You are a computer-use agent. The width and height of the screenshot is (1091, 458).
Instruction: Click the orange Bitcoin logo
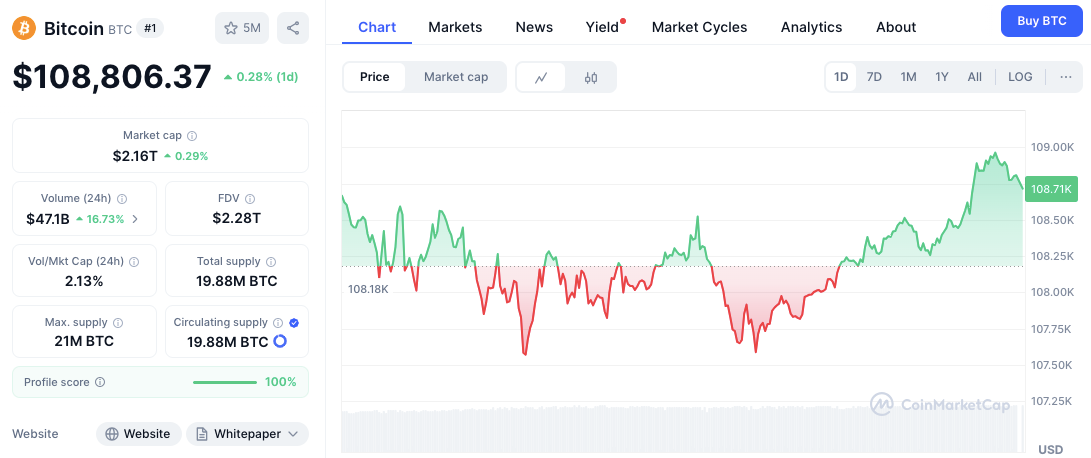pos(24,28)
